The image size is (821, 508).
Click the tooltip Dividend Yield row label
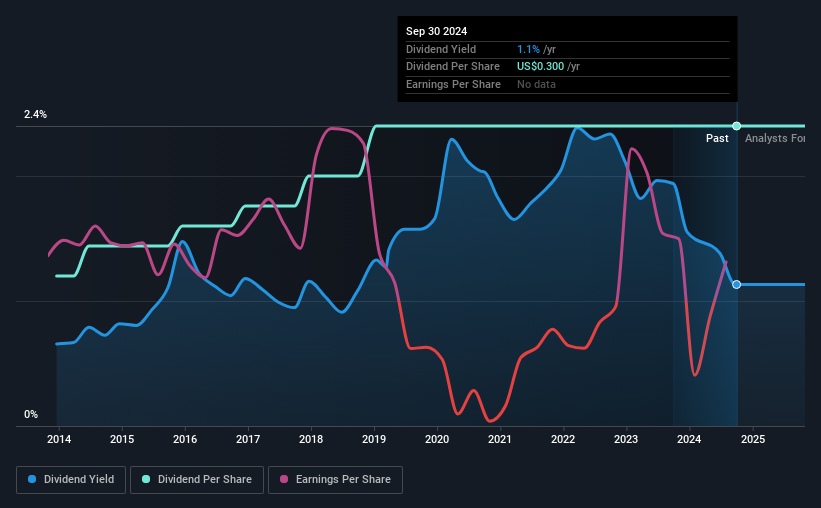[441, 49]
